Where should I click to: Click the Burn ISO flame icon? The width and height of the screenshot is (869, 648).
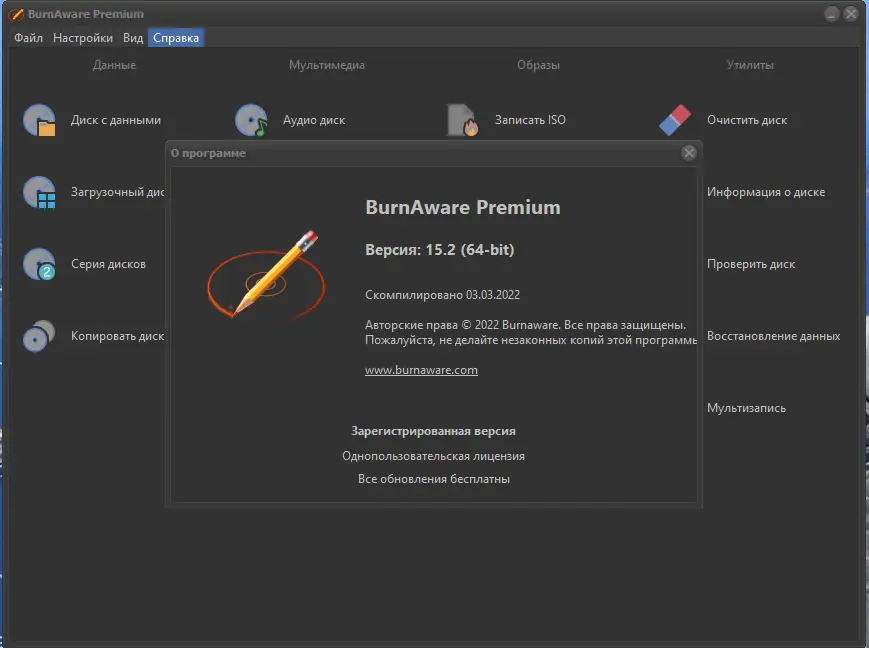pyautogui.click(x=463, y=120)
